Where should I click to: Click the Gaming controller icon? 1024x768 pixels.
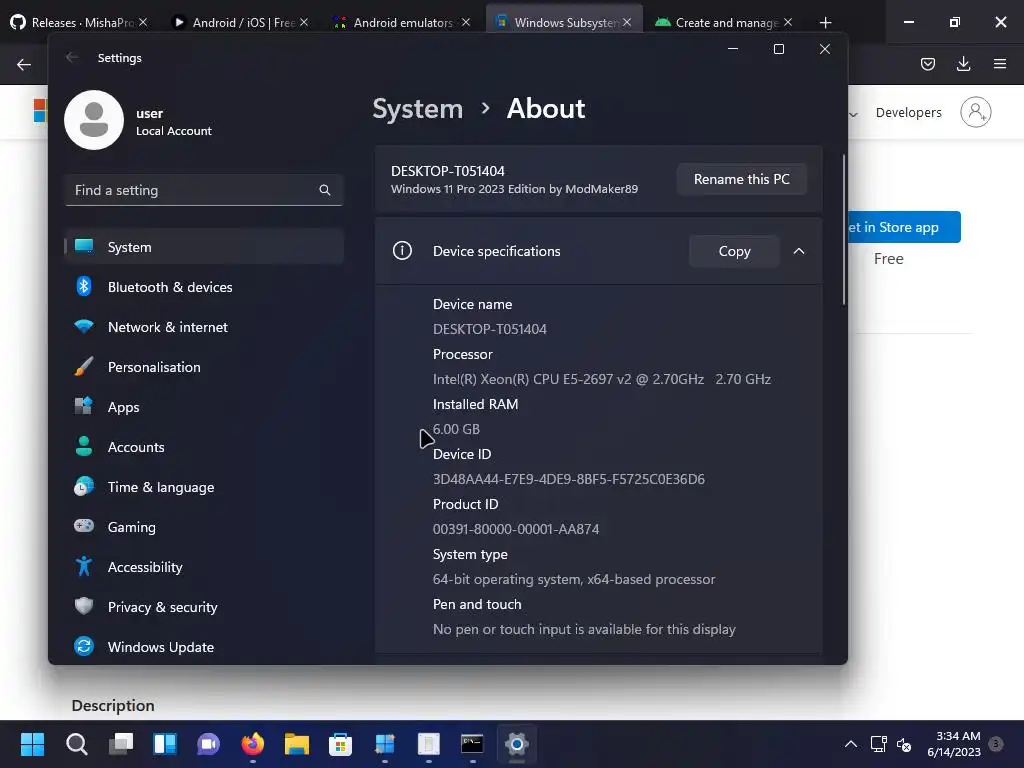(84, 526)
